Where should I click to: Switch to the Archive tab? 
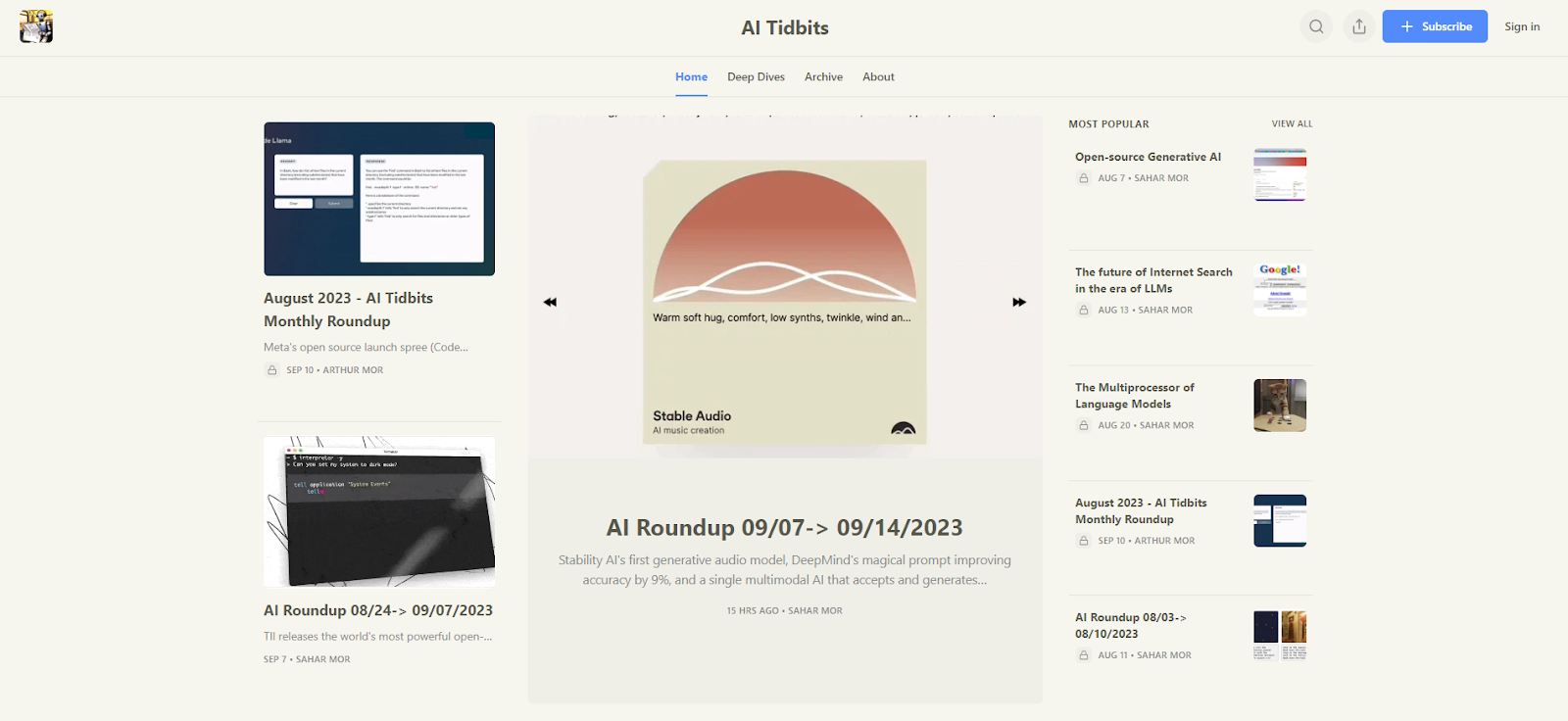(823, 76)
